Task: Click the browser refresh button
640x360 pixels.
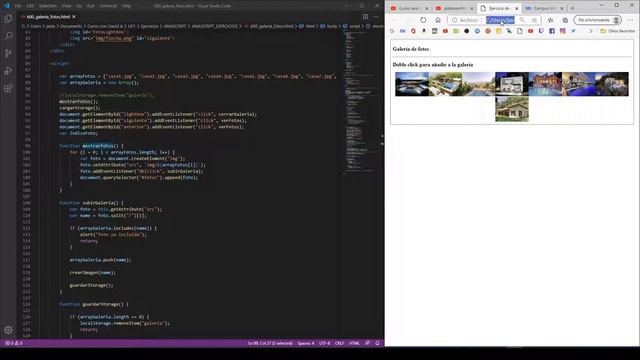Action: tap(423, 20)
